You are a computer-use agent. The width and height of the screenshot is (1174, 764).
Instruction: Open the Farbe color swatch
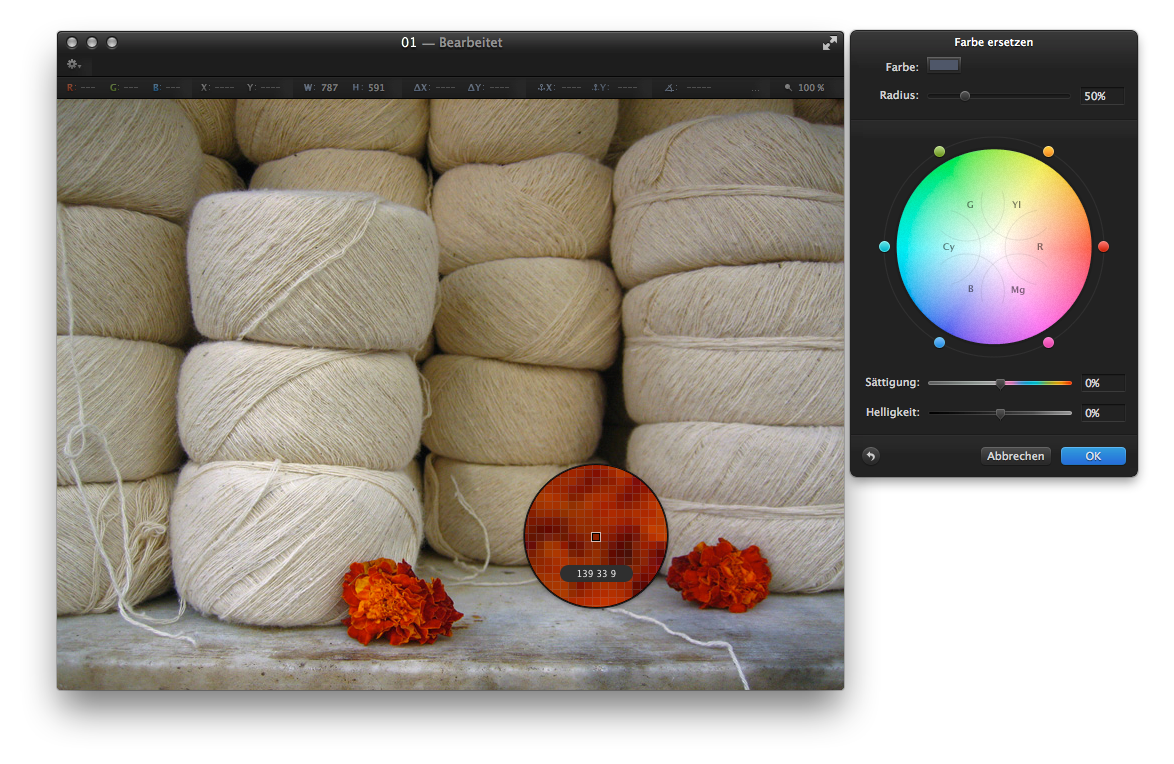[x=944, y=66]
